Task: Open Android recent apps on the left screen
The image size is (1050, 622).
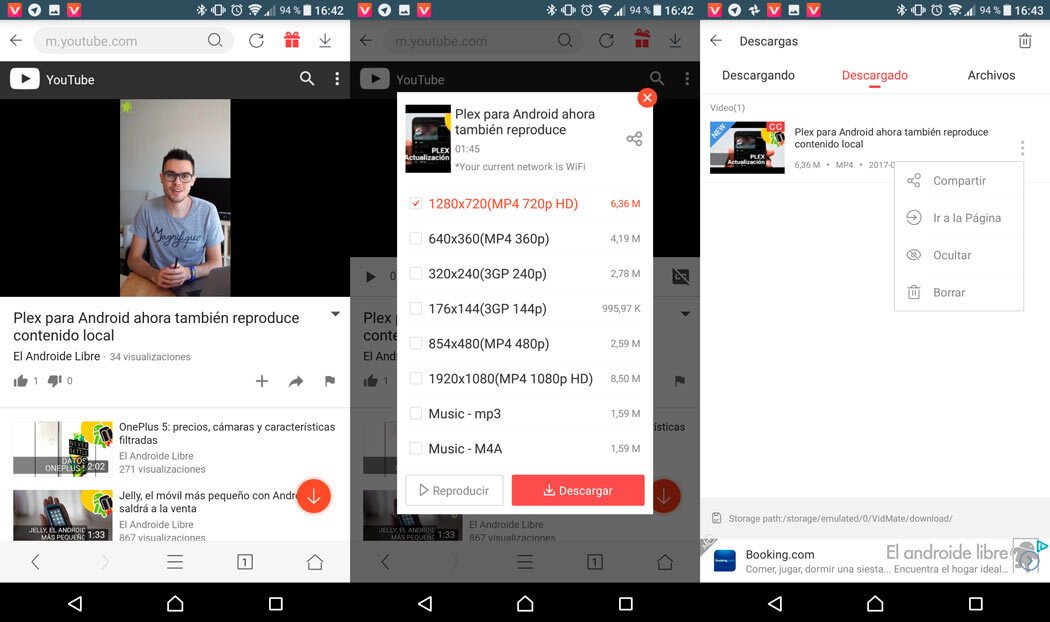Action: pyautogui.click(x=275, y=603)
